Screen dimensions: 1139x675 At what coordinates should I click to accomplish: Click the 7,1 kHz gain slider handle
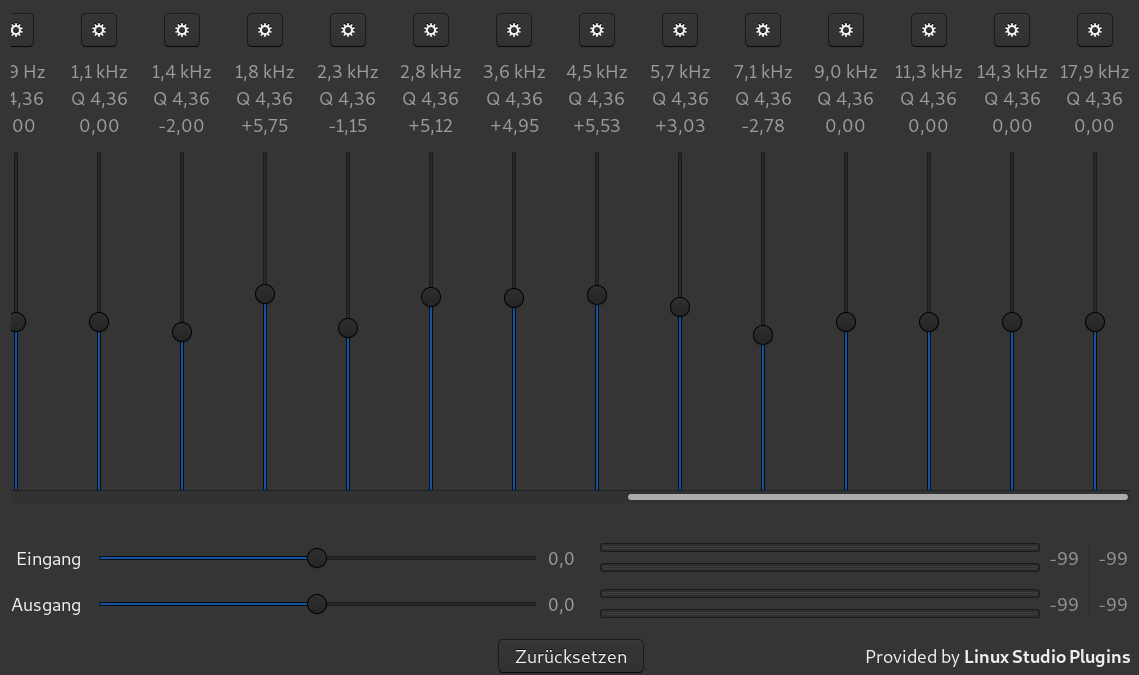click(763, 335)
